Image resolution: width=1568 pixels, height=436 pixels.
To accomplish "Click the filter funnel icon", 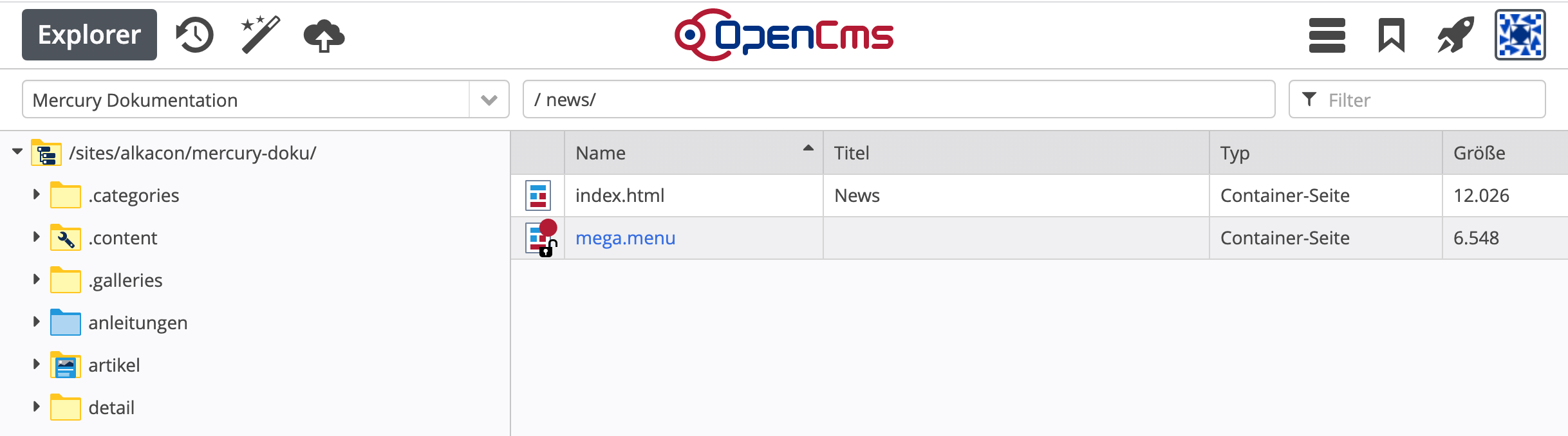I will point(1309,99).
